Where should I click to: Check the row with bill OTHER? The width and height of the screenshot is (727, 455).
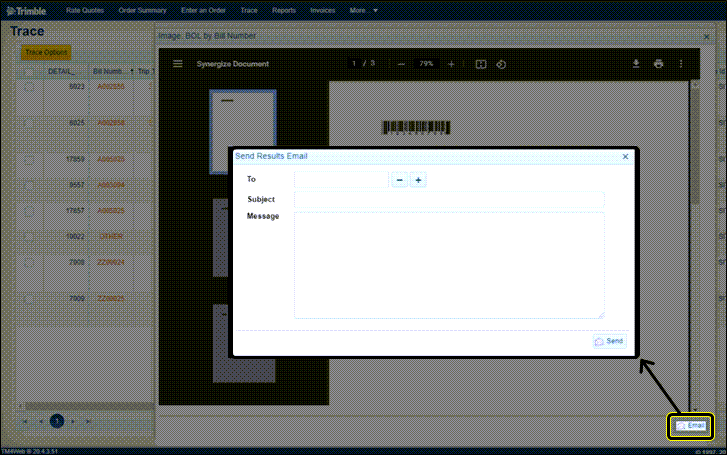click(29, 237)
